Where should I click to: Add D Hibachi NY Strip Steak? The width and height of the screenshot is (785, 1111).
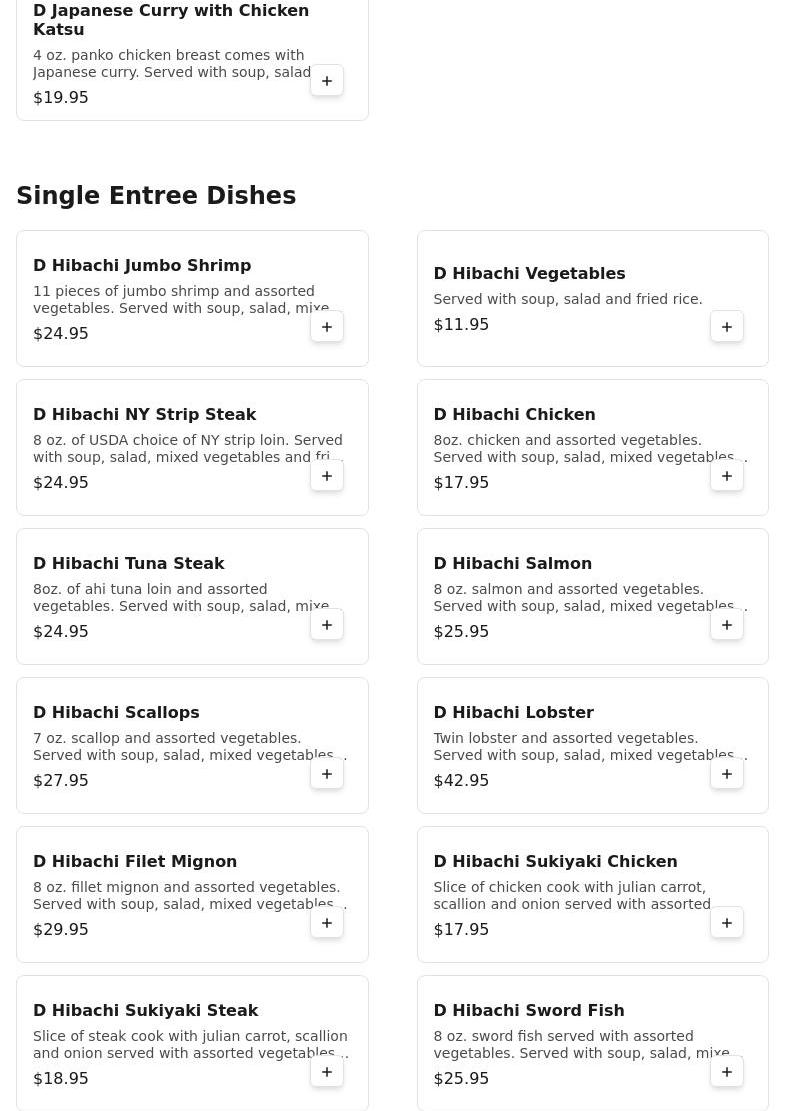[x=327, y=476]
